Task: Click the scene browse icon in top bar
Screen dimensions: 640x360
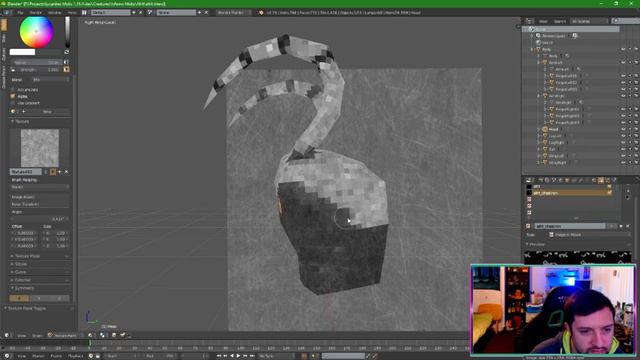Action: pos(150,13)
